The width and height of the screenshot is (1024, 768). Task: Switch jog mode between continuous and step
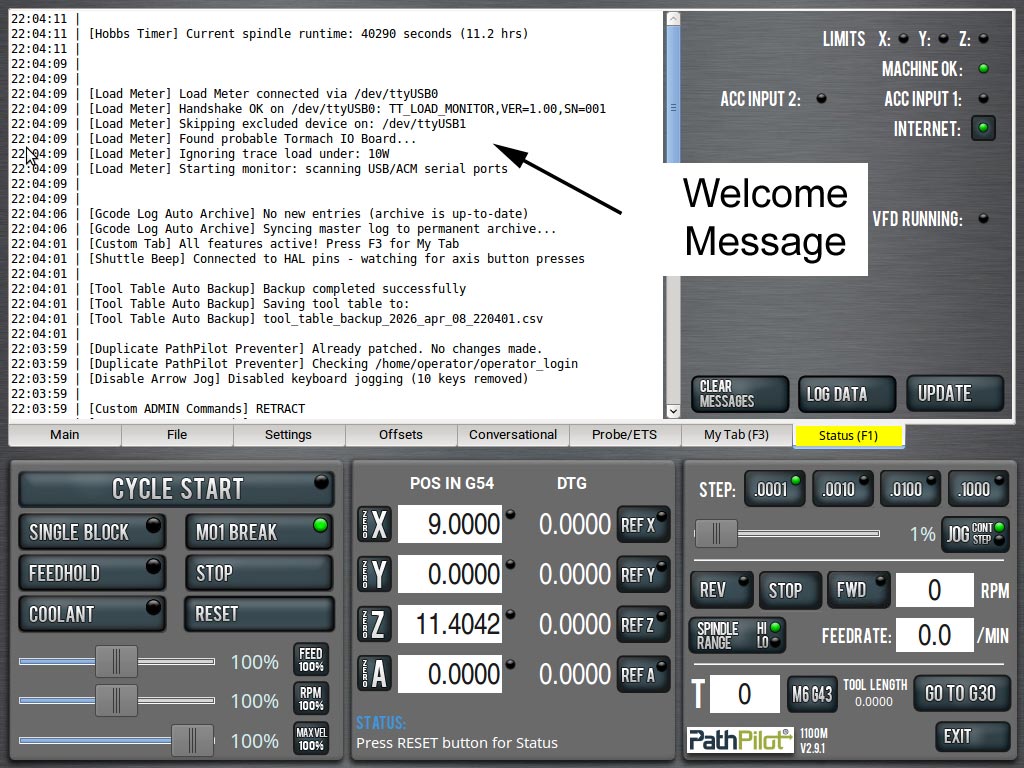tap(974, 533)
